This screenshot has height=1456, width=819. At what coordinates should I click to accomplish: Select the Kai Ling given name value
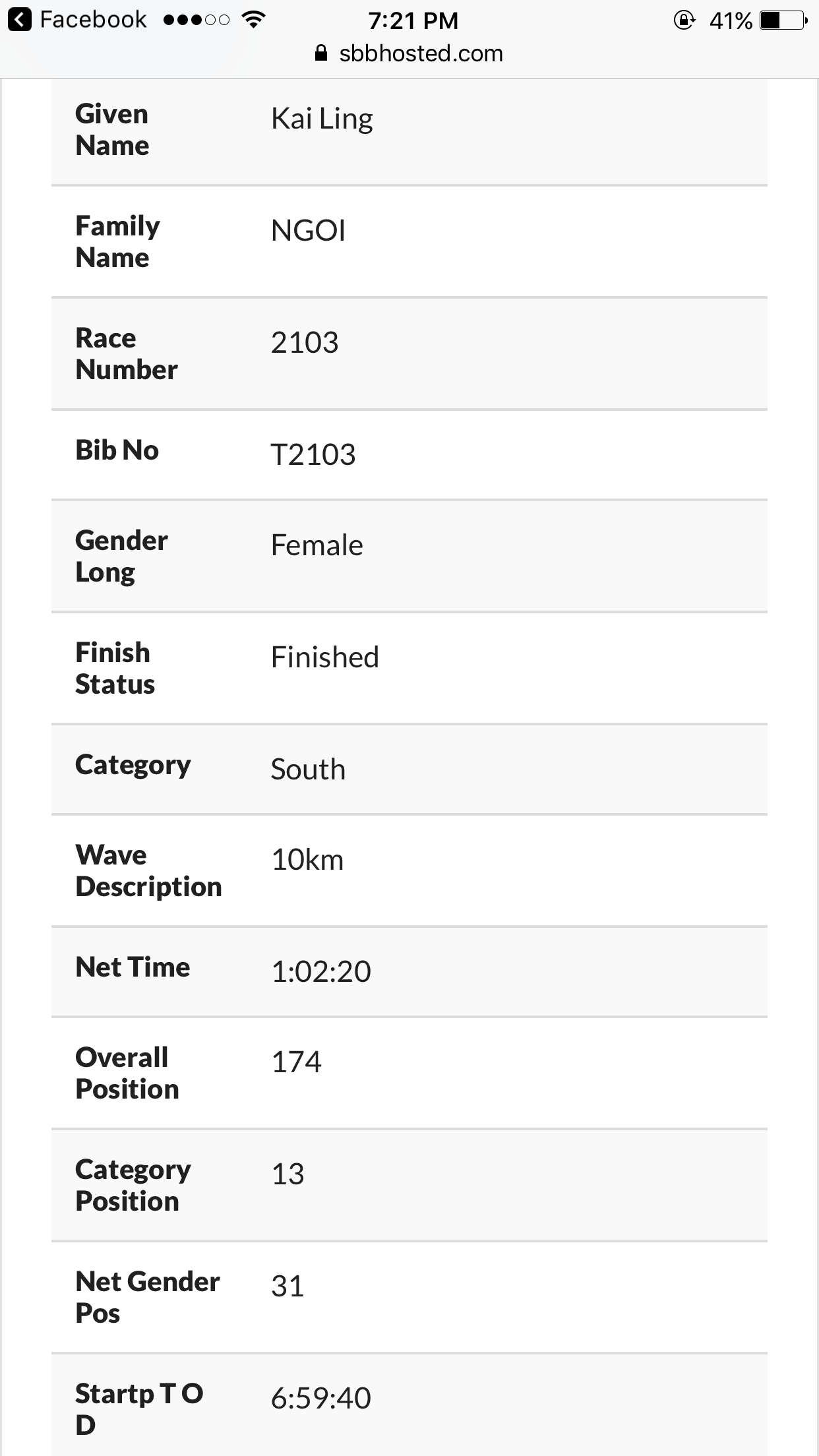322,119
